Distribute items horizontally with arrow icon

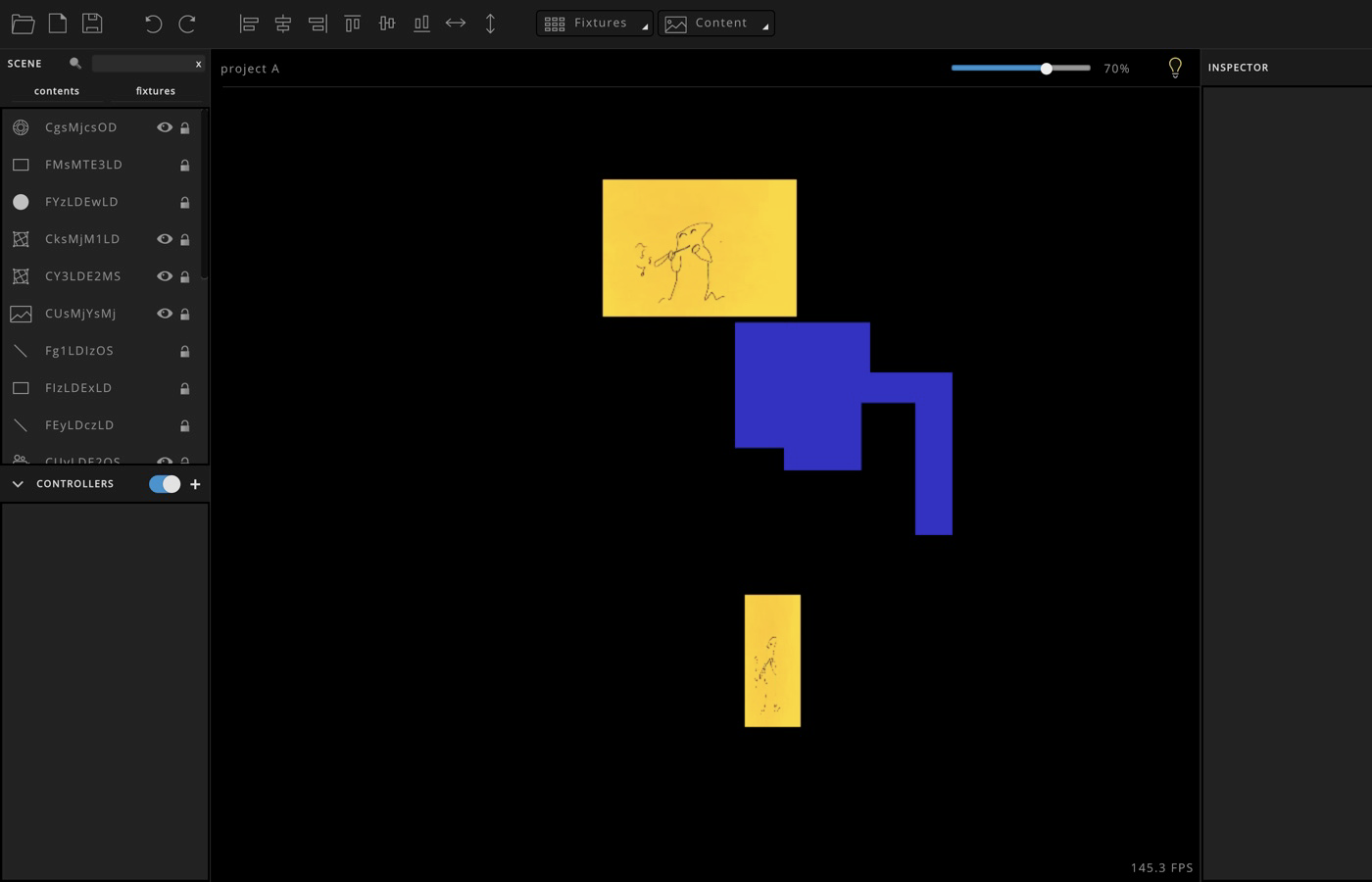456,23
